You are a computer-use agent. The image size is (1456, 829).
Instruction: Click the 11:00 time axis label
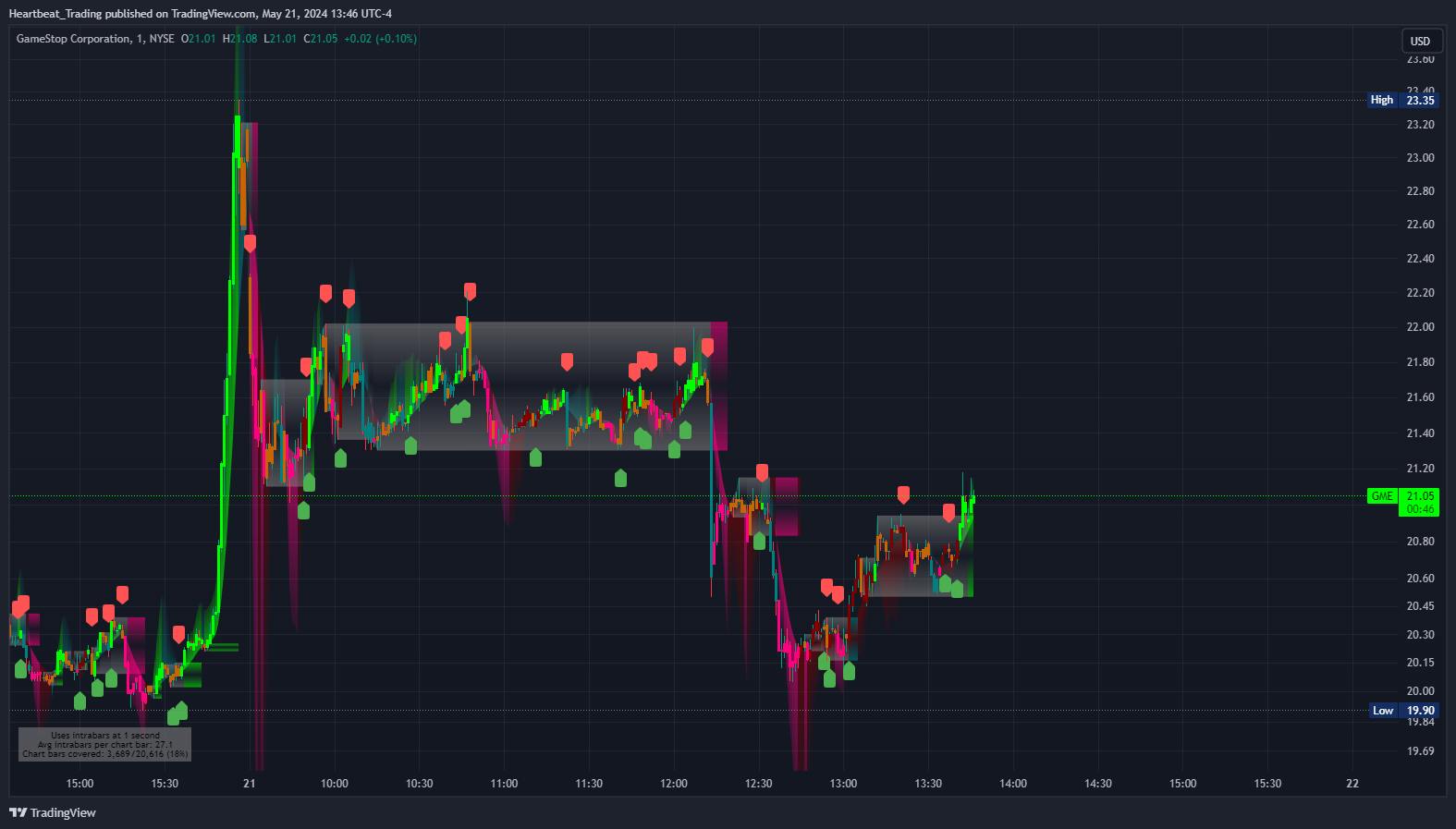[504, 784]
